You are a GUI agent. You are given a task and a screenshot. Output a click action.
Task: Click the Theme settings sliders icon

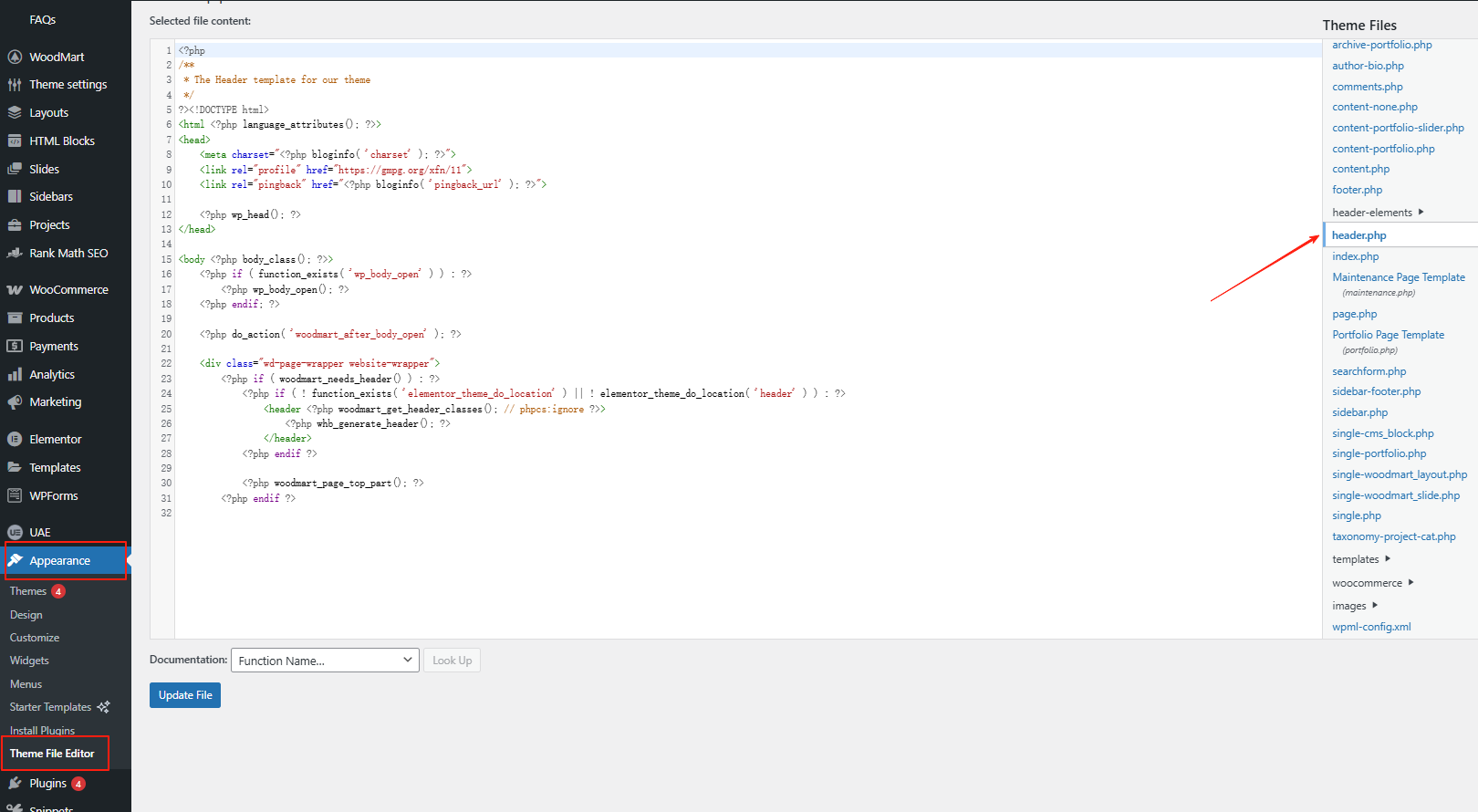15,85
